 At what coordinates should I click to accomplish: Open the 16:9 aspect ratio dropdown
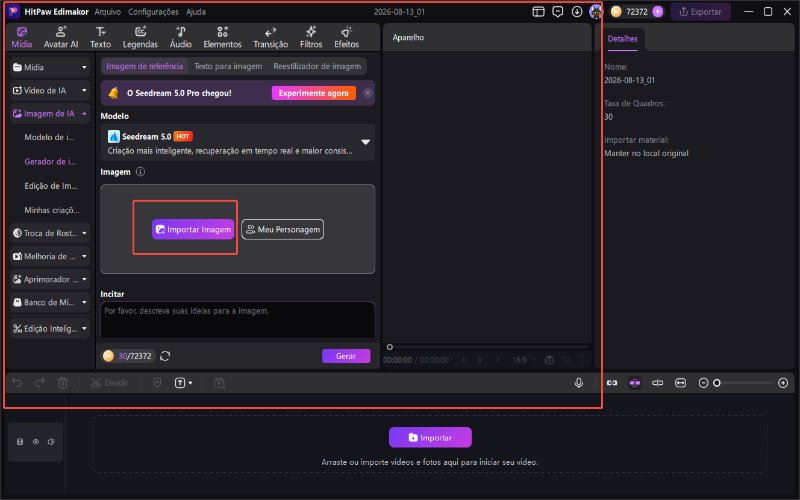coord(524,360)
